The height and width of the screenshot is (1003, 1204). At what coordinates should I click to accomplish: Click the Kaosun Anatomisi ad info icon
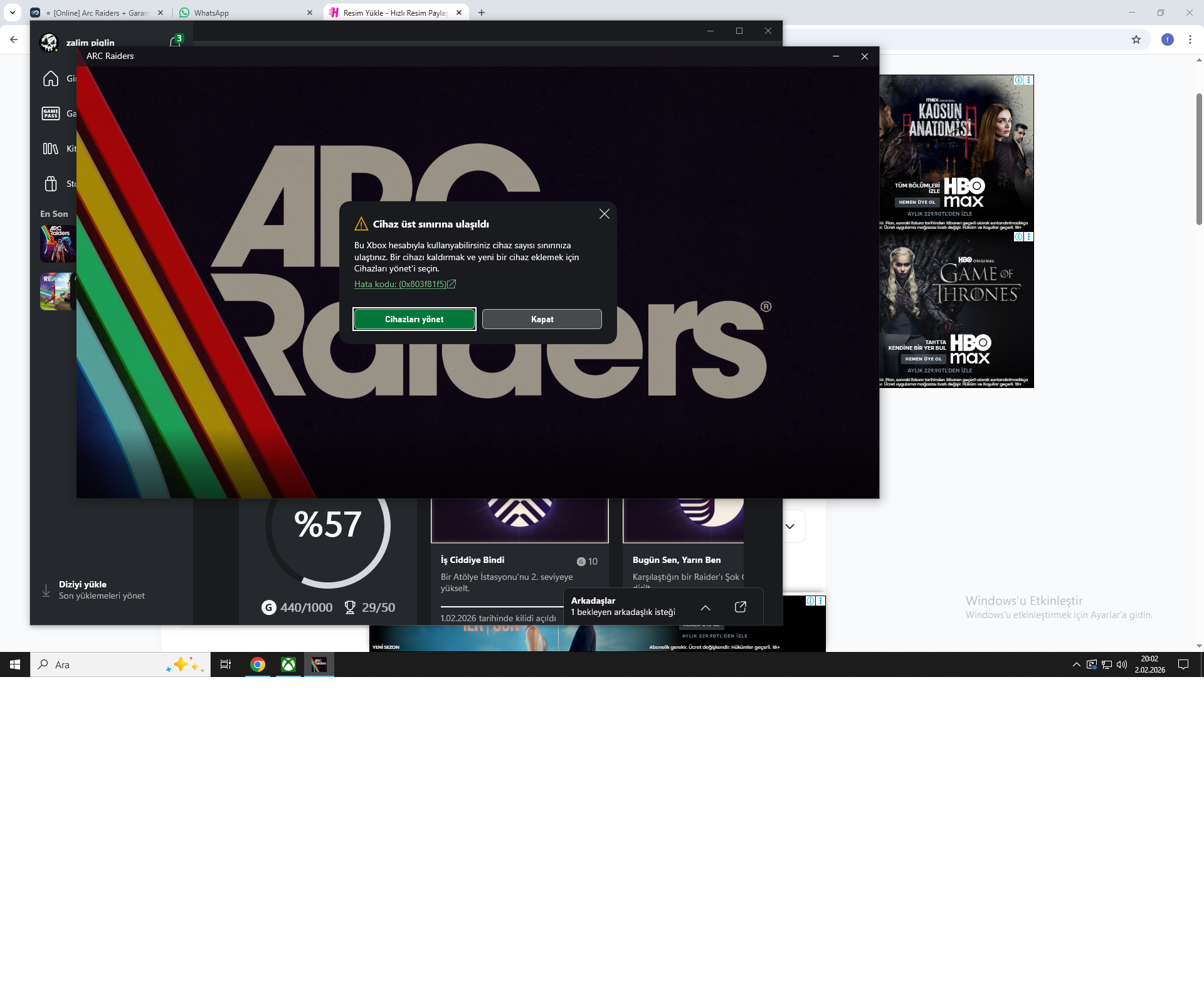(1019, 80)
